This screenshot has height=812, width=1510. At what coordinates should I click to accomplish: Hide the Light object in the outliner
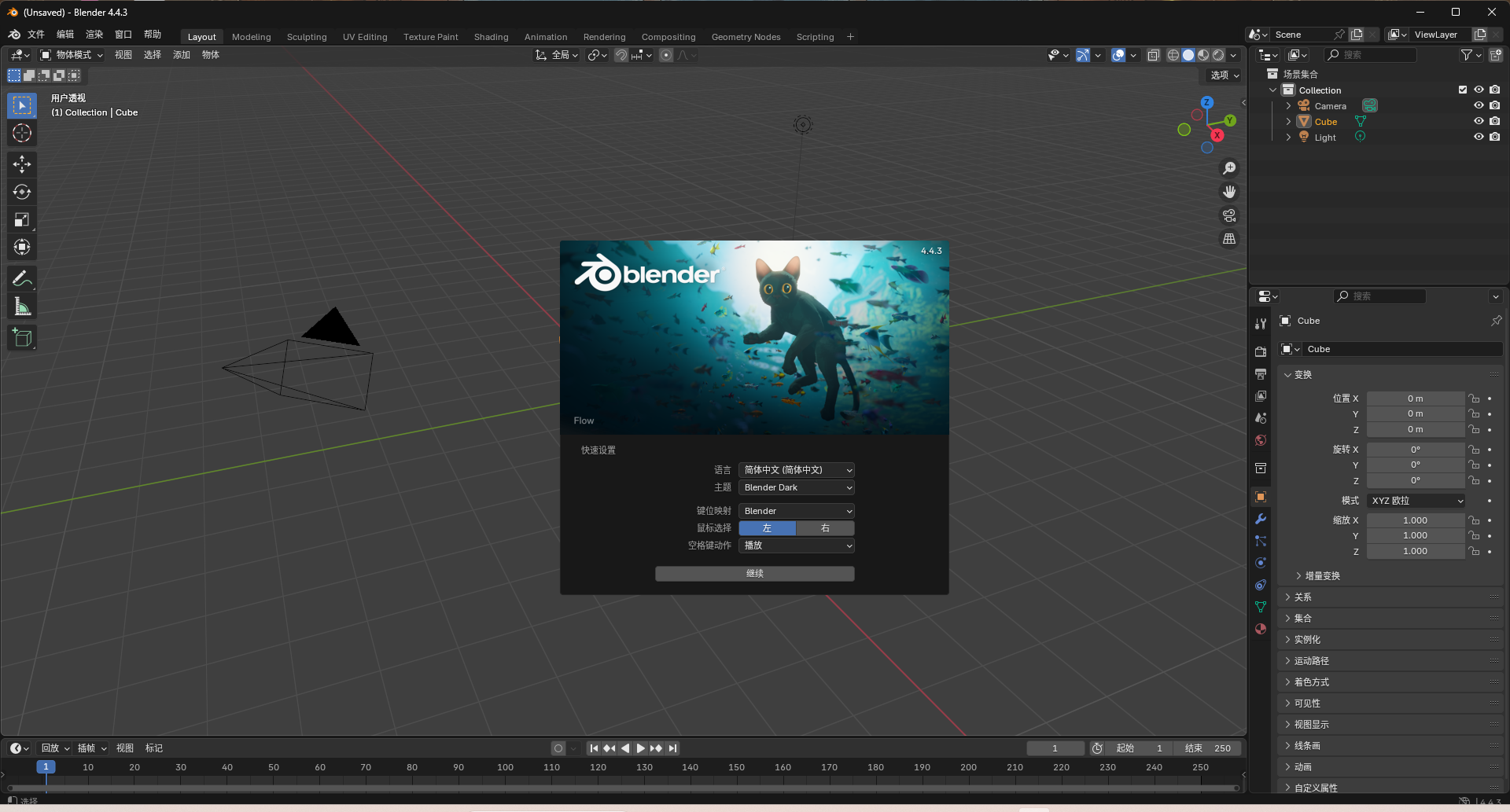[x=1479, y=137]
